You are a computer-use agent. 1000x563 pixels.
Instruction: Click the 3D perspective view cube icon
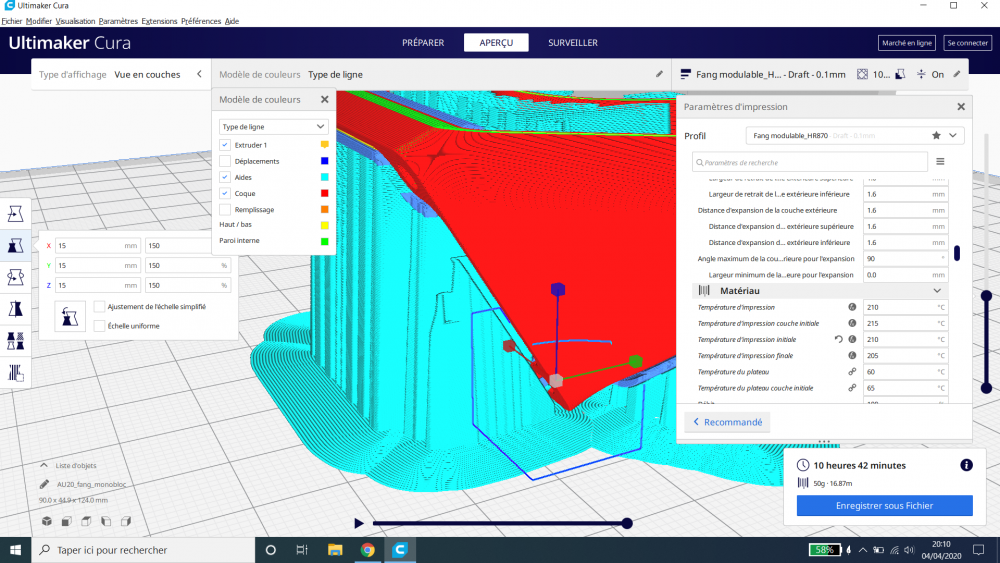click(x=47, y=521)
